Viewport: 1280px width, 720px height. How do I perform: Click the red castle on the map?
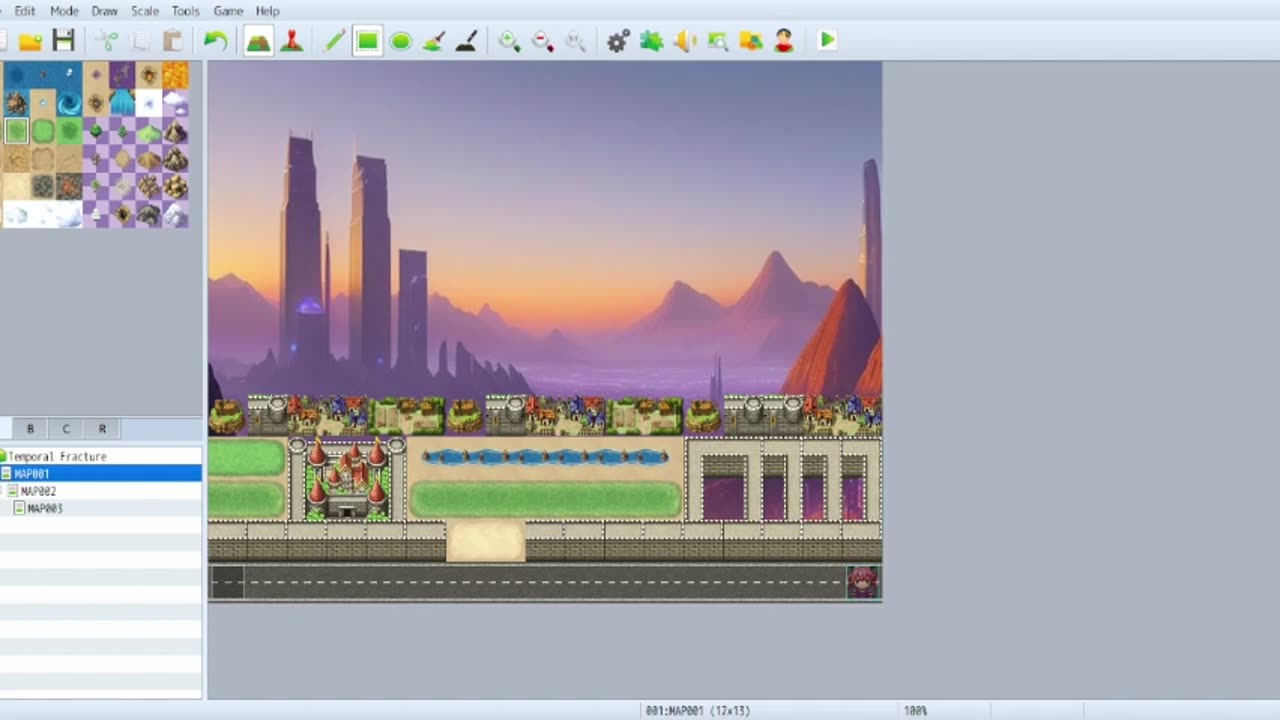(x=347, y=478)
